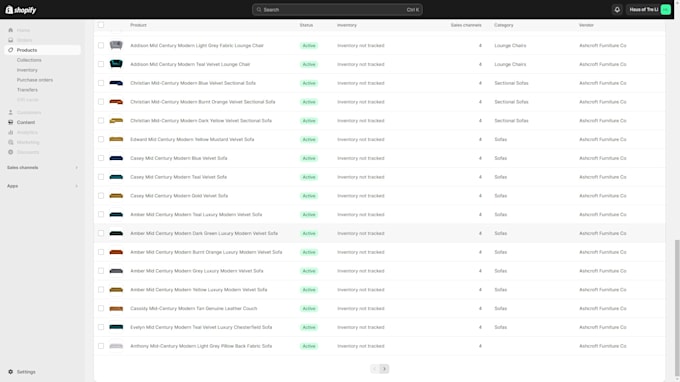
Task: Open Casey Teal Velvet Sofa thumbnail
Action: 116,177
